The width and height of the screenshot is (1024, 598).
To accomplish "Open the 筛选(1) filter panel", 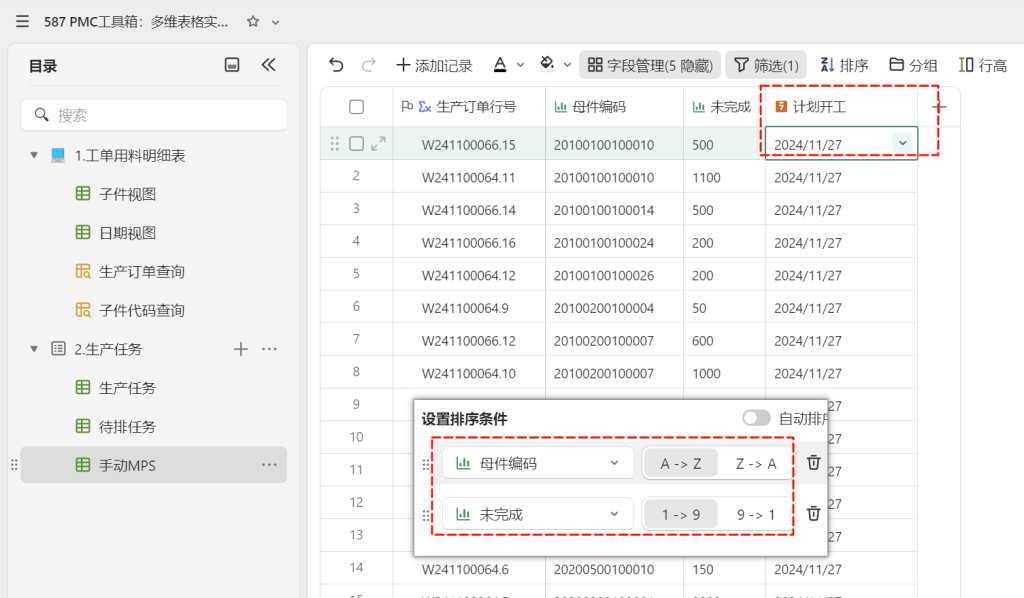I will click(x=766, y=65).
